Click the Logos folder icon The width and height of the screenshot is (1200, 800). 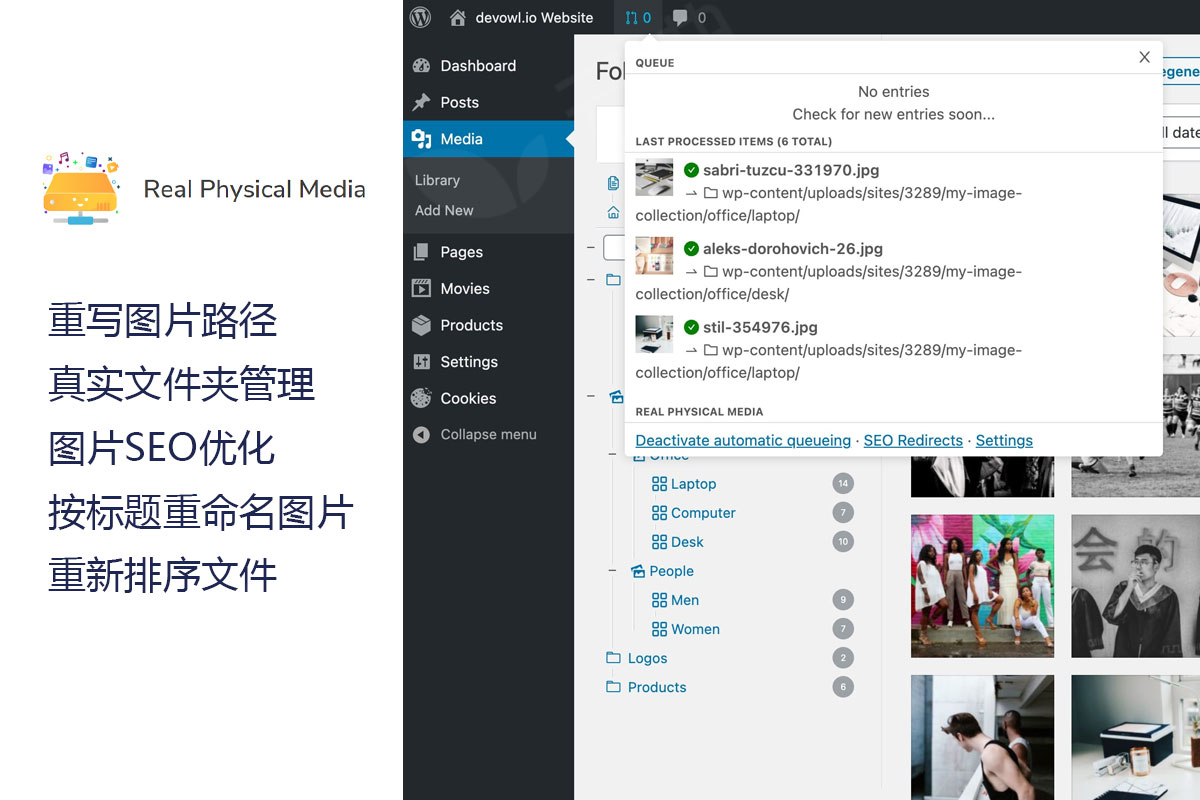(x=613, y=658)
